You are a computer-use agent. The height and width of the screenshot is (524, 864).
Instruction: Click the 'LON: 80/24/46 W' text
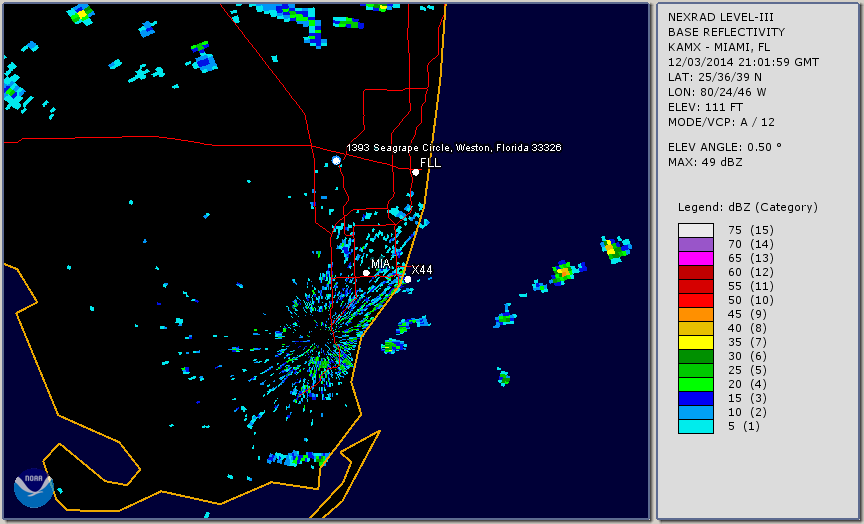click(717, 92)
